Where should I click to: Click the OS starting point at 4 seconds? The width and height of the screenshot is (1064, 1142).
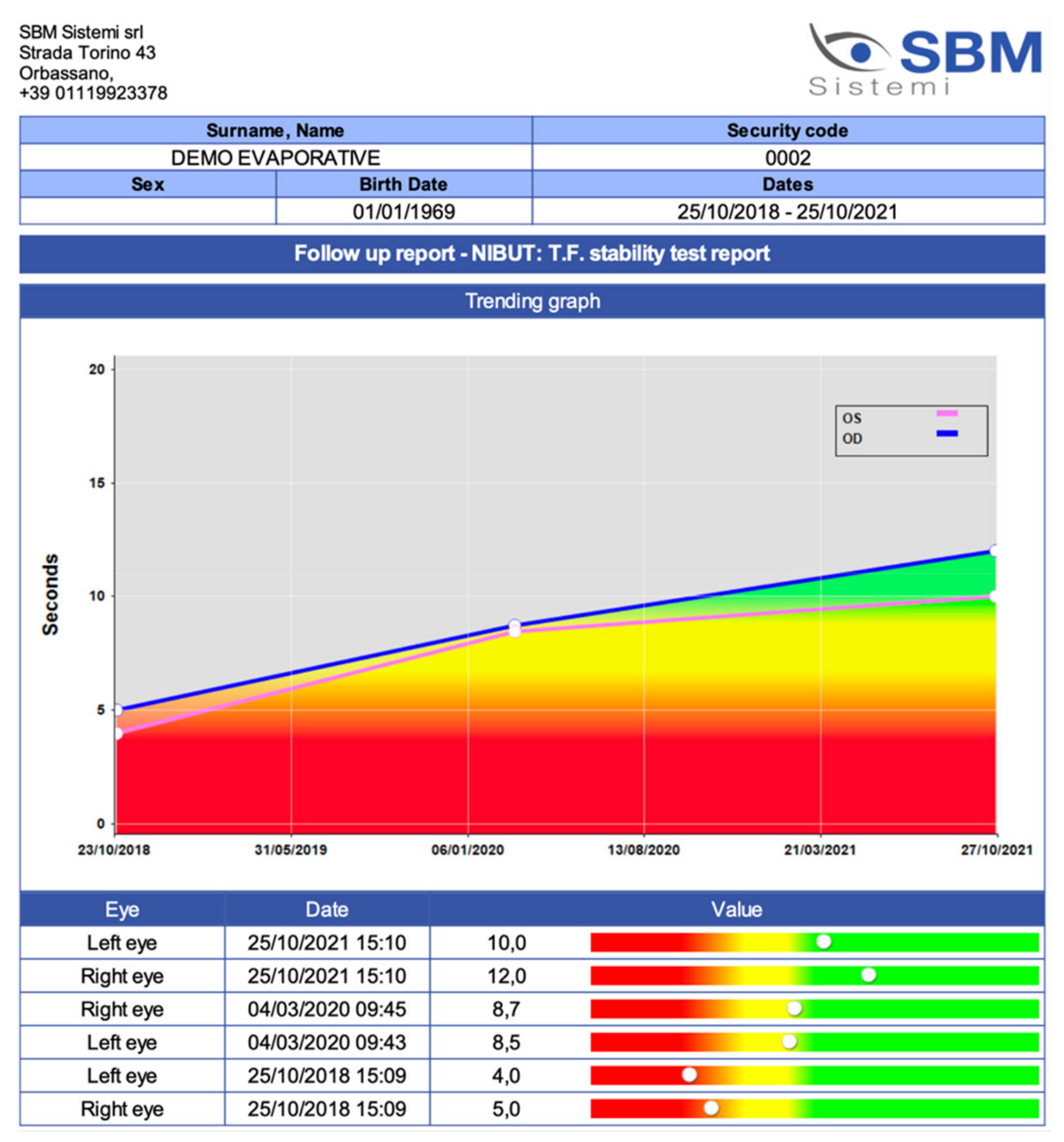[117, 733]
